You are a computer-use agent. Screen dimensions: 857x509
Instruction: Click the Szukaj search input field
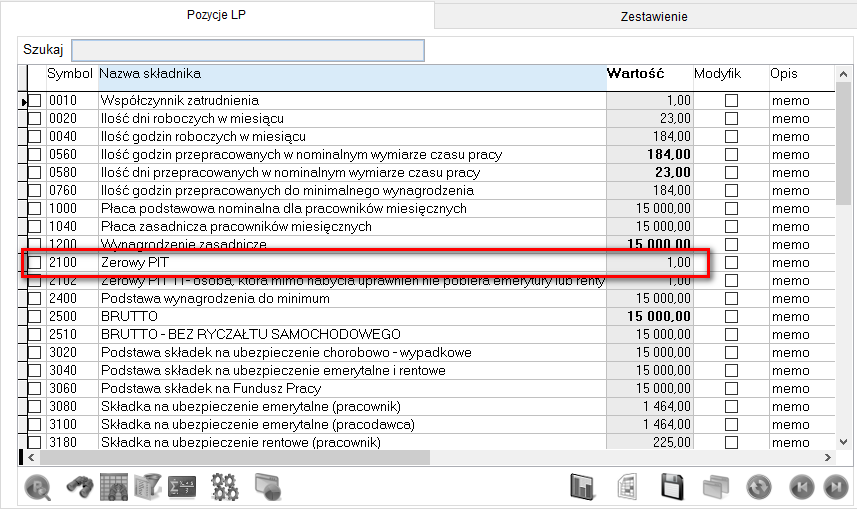pyautogui.click(x=248, y=50)
